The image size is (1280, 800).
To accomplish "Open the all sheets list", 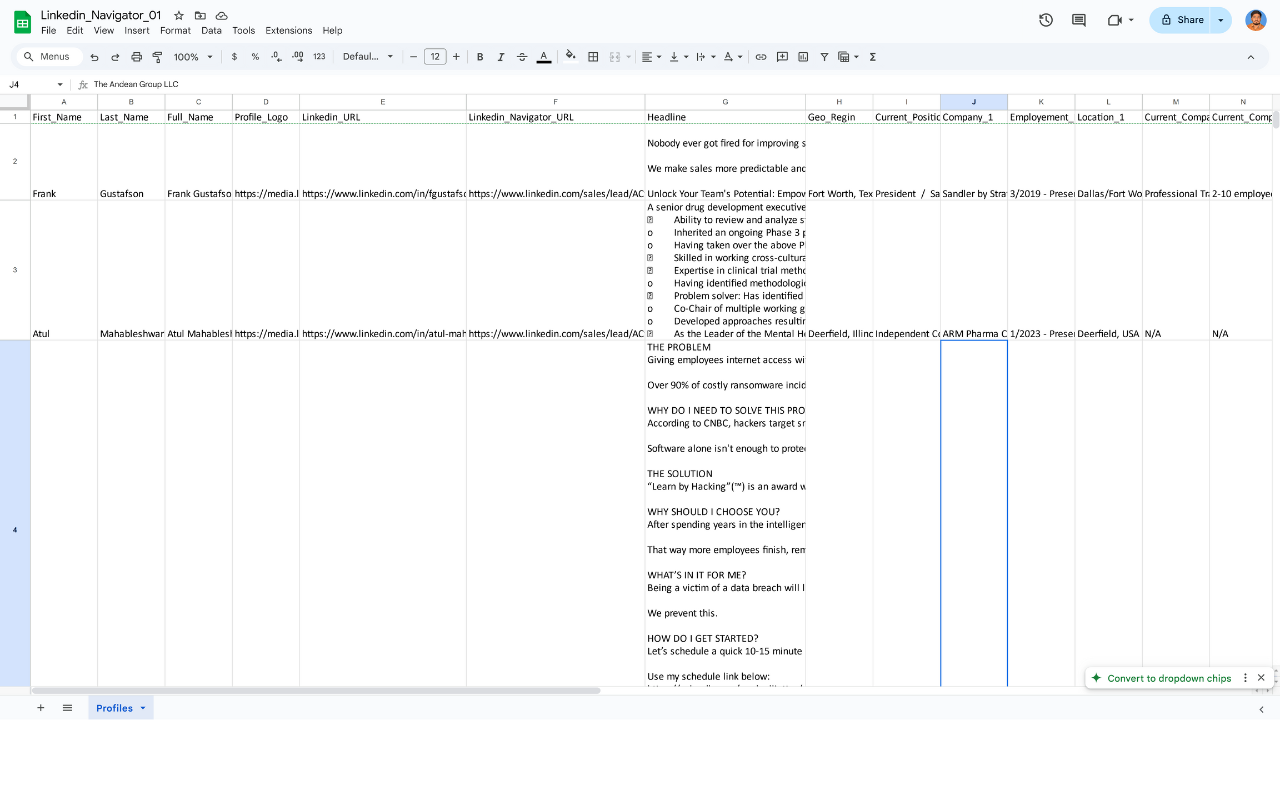I will tap(67, 708).
